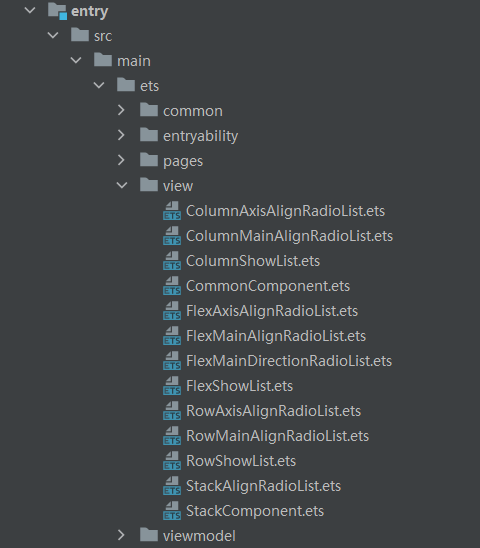
Task: Open file StackAlignRadioList.ets
Action: tap(263, 486)
